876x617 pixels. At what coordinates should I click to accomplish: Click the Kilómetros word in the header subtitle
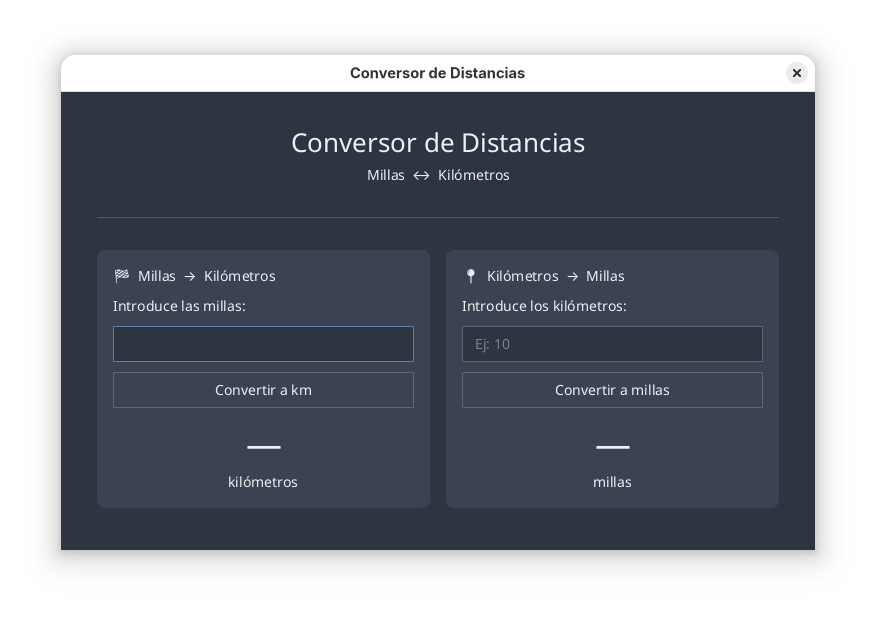[x=473, y=175]
